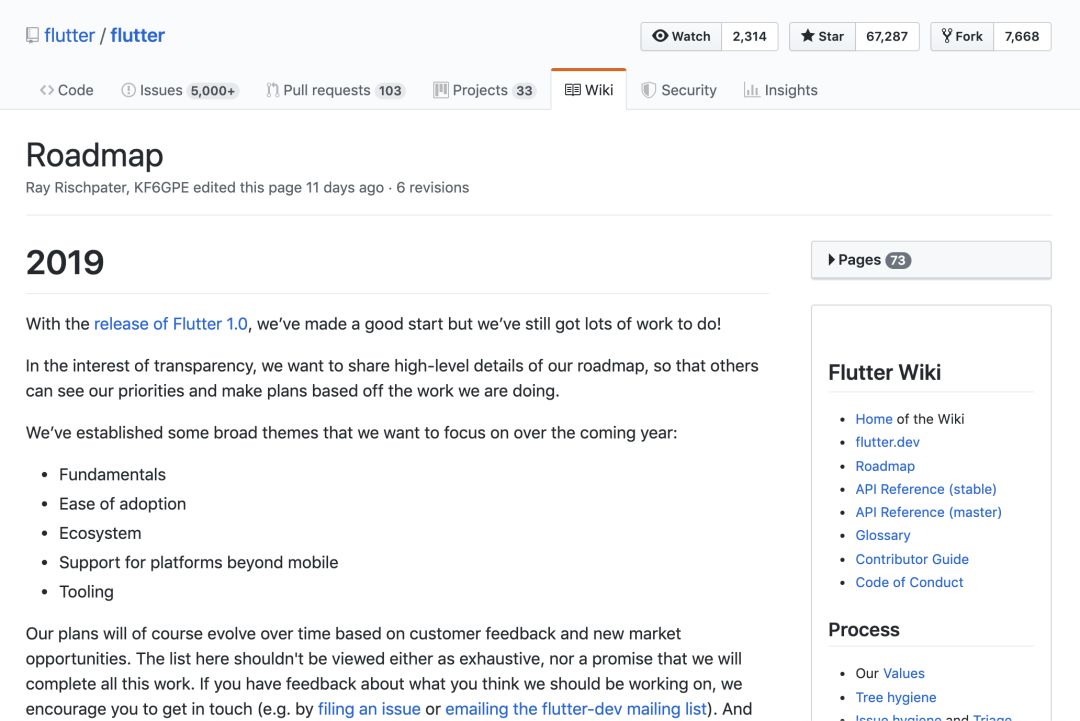Click the star icon on Star
Image resolution: width=1080 pixels, height=721 pixels.
click(x=807, y=36)
